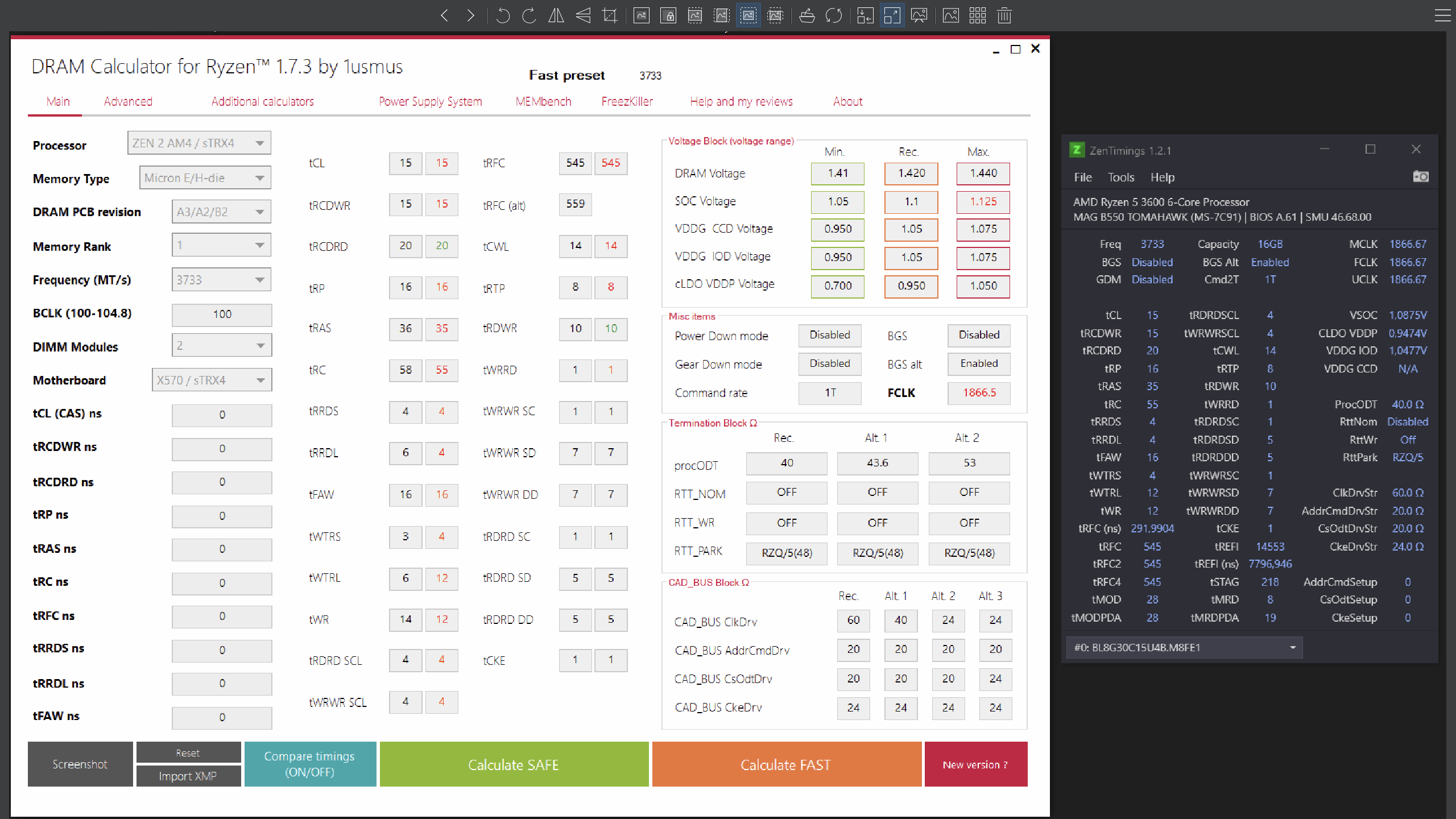Fill window with image icon
The height and width of the screenshot is (819, 1456).
click(775, 15)
